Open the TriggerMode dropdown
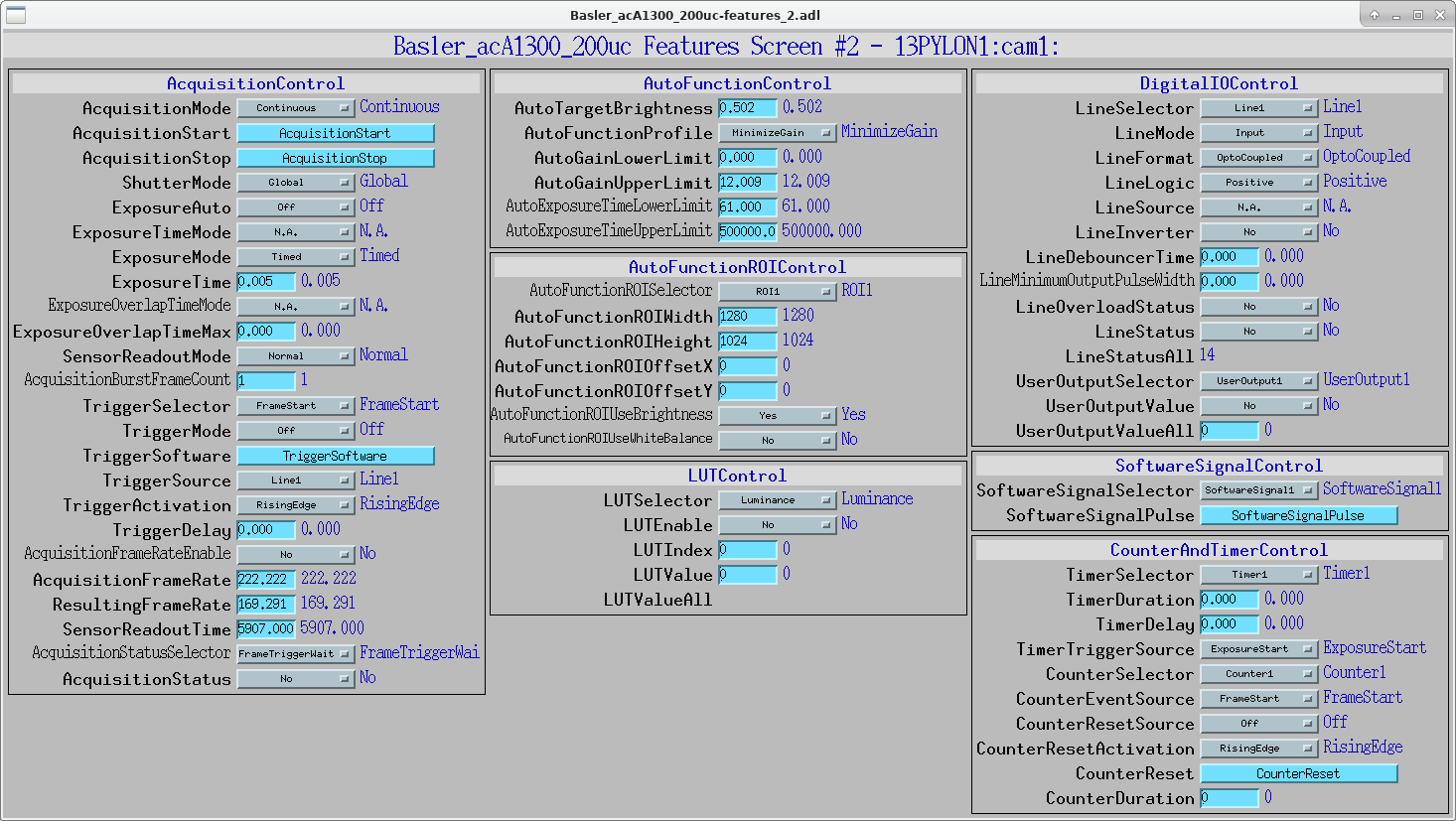 click(296, 431)
